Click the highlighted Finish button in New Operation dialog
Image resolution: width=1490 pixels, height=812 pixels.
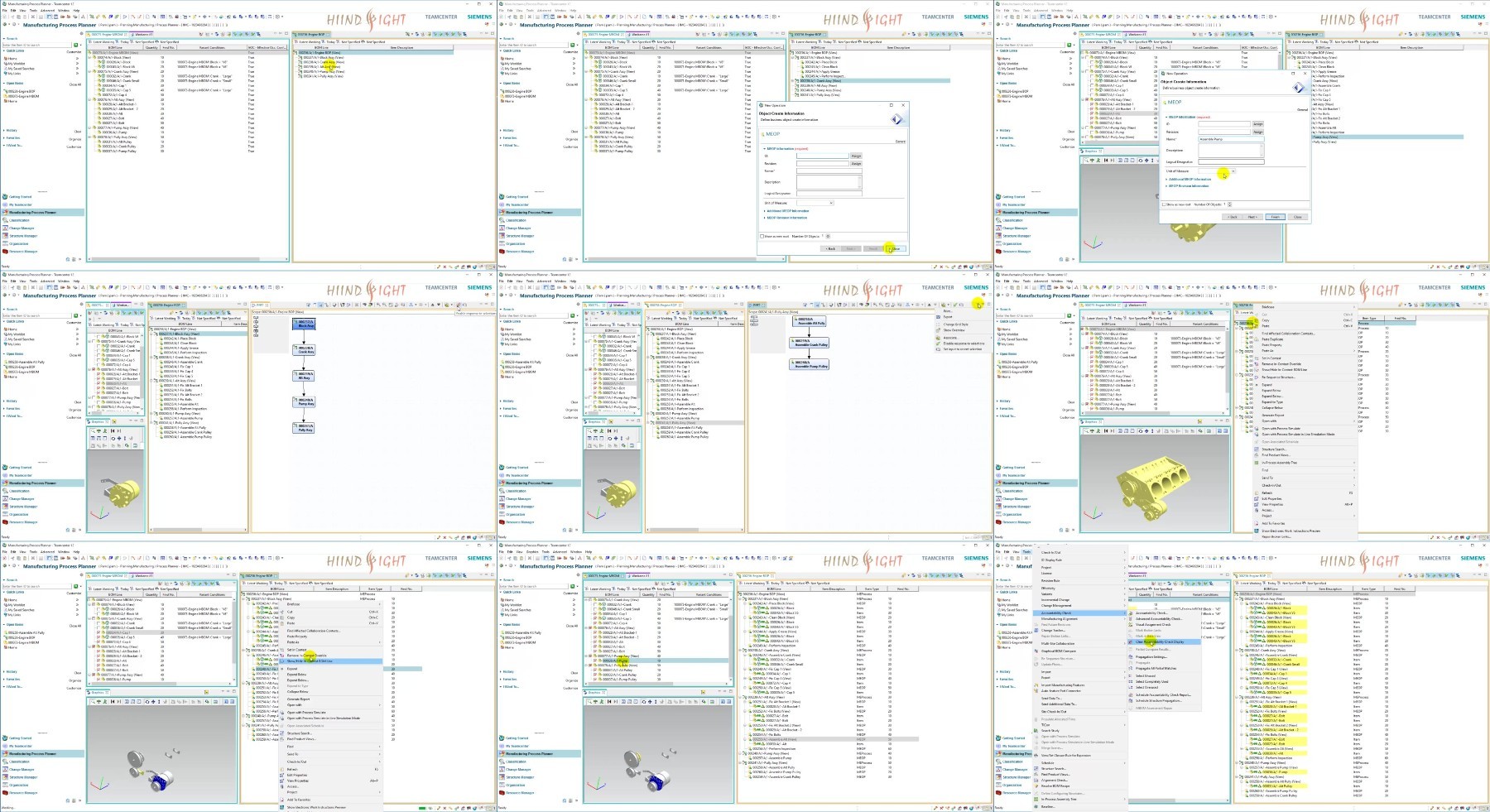click(1276, 217)
